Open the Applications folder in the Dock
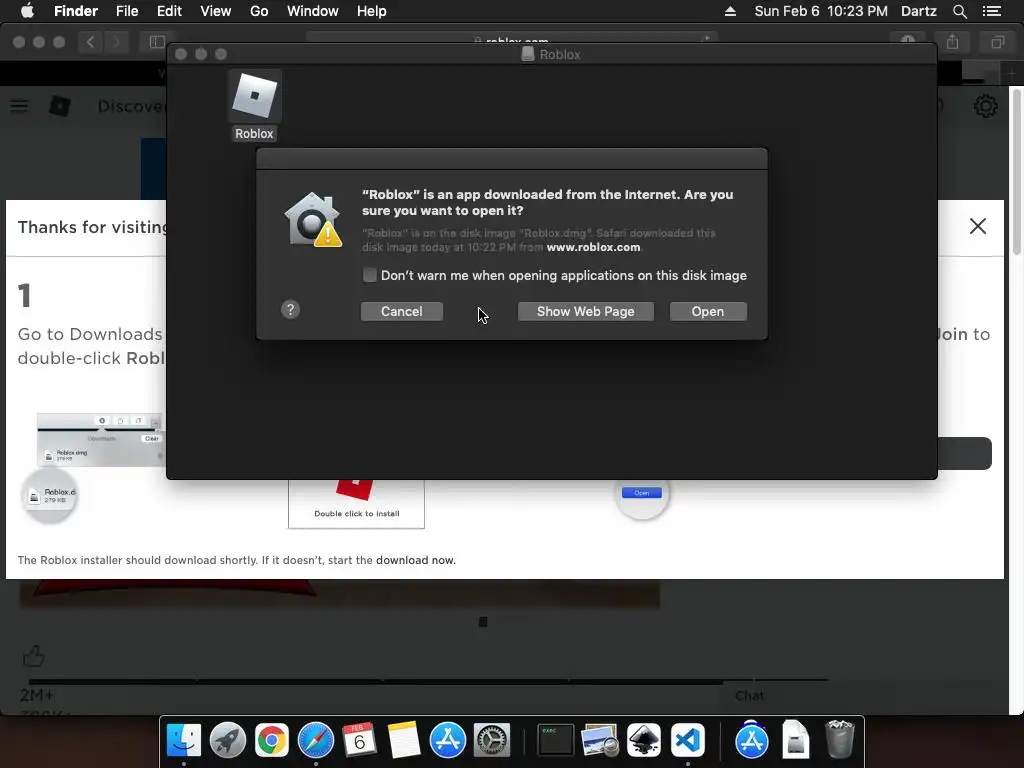This screenshot has width=1024, height=768. click(x=752, y=740)
